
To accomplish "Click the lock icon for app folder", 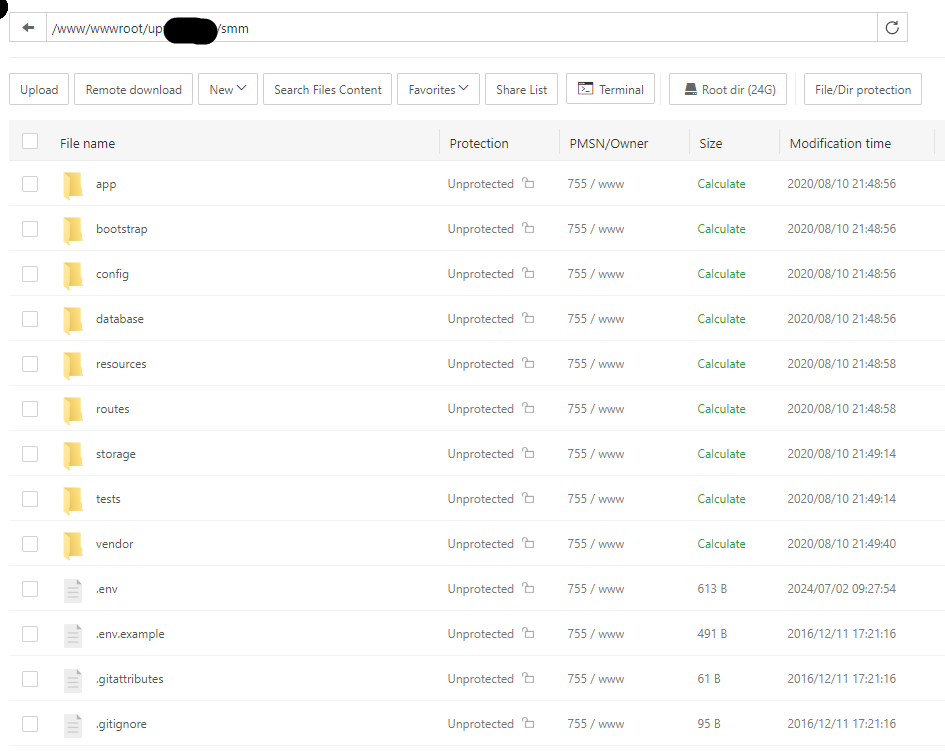I will [x=528, y=184].
